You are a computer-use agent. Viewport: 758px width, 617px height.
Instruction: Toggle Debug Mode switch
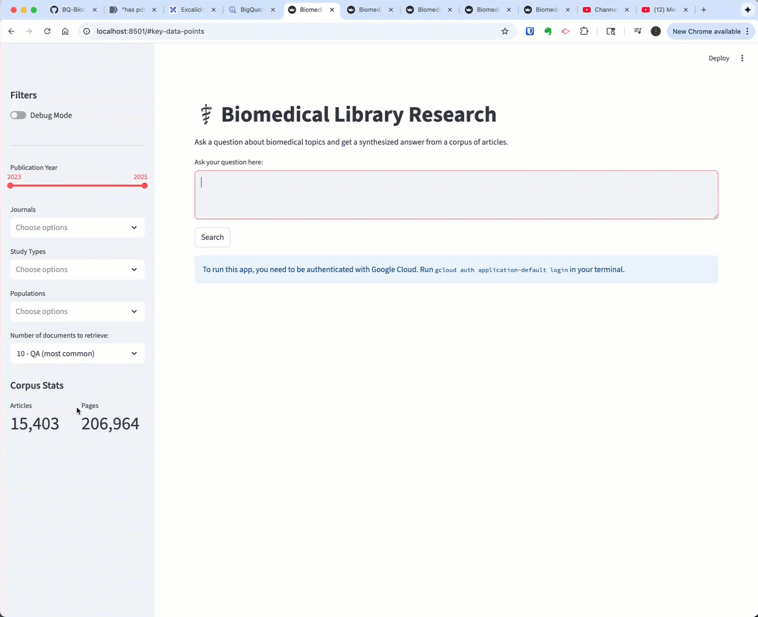tap(18, 115)
